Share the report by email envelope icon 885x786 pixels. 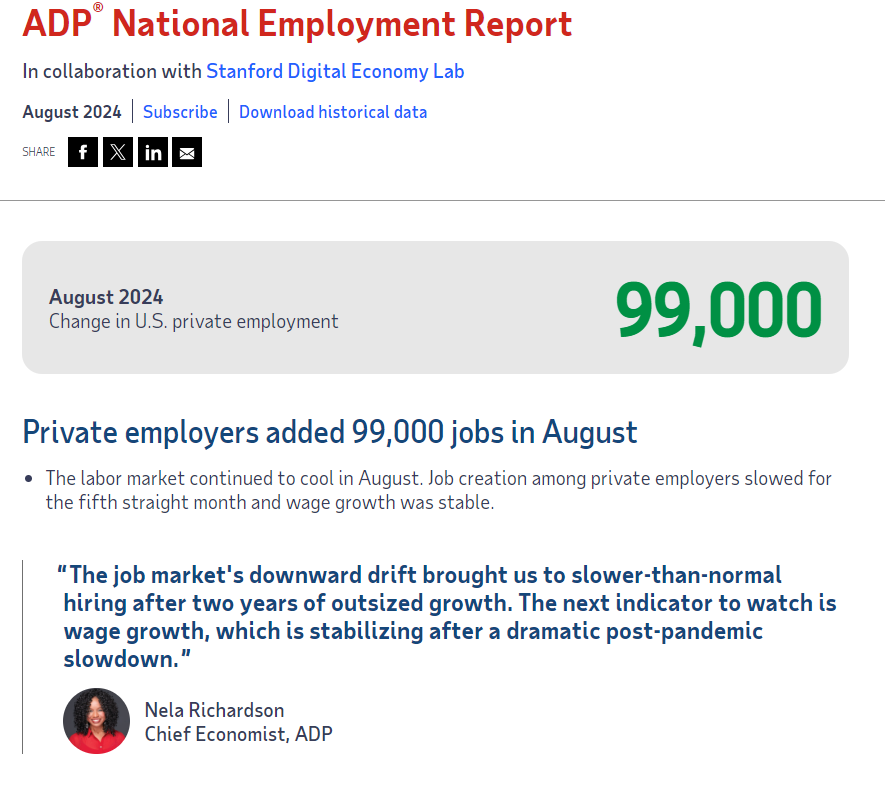point(187,152)
